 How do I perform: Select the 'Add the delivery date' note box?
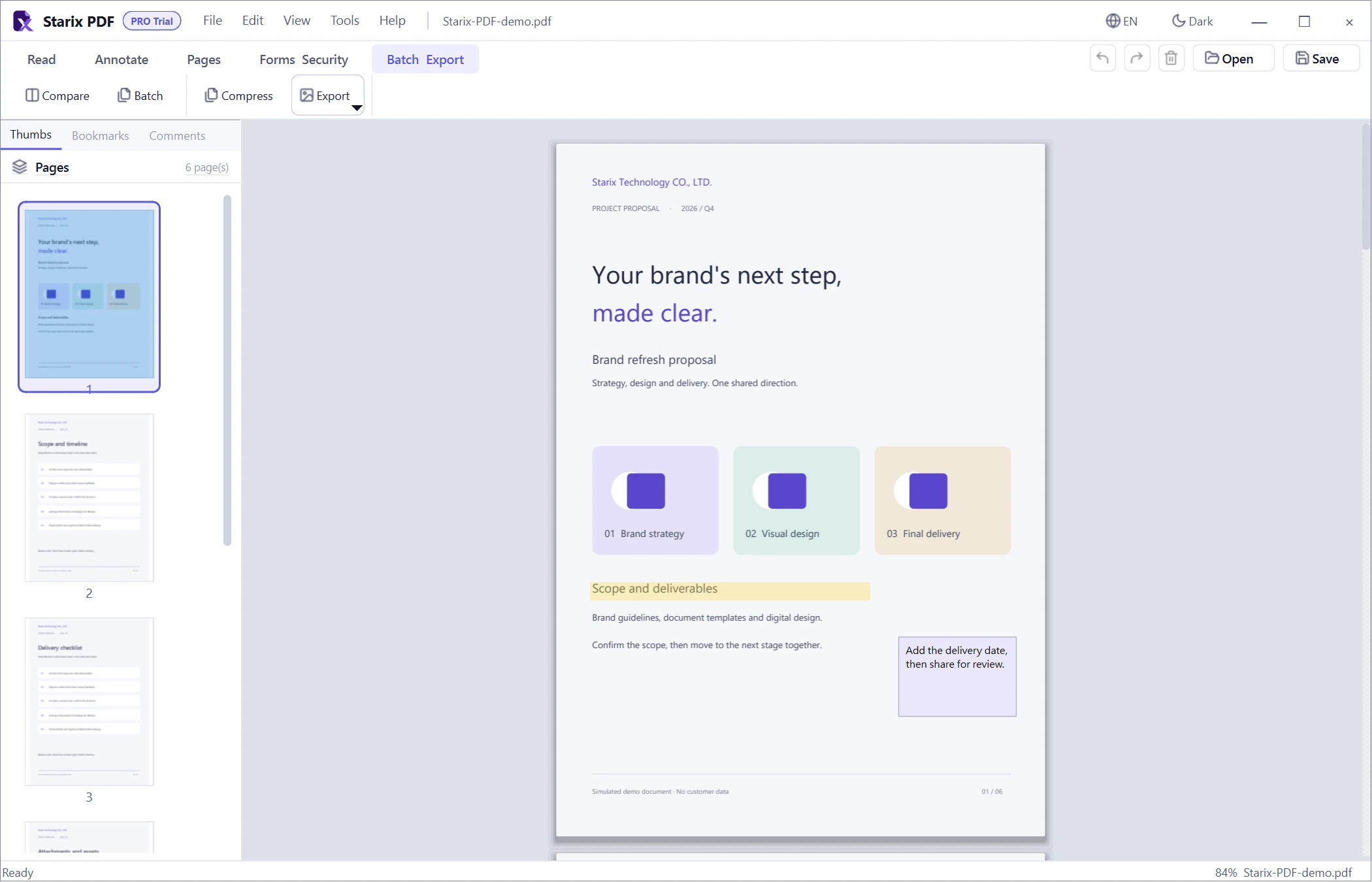coord(957,677)
